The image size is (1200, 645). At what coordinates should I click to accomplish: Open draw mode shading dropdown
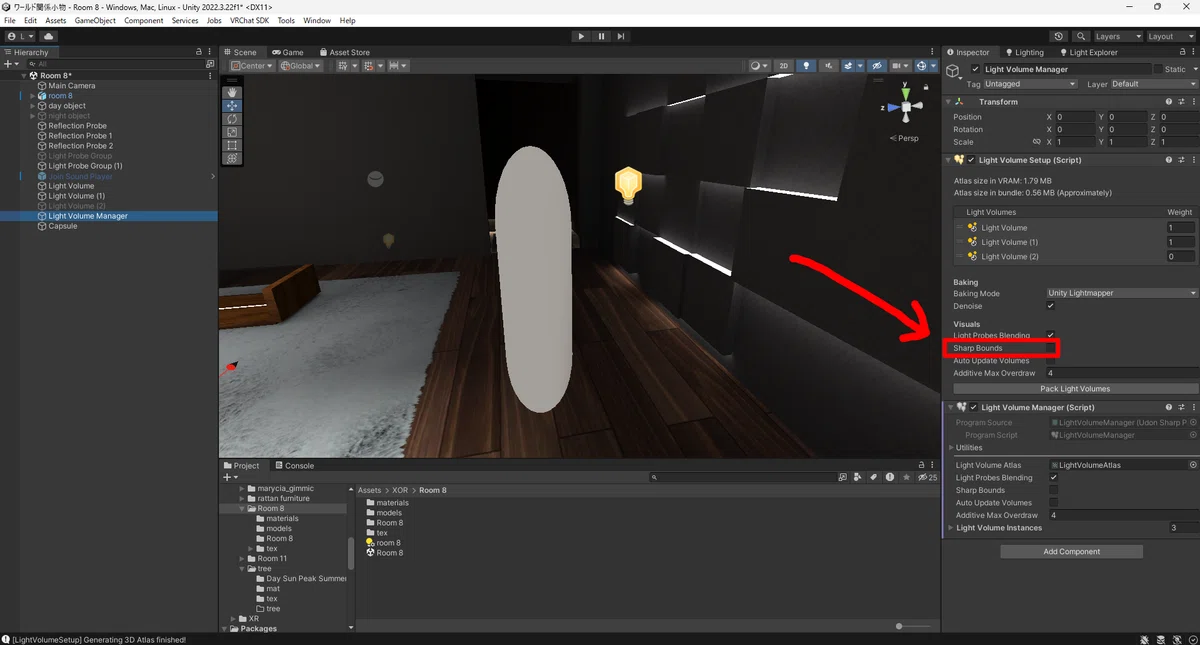pos(759,66)
